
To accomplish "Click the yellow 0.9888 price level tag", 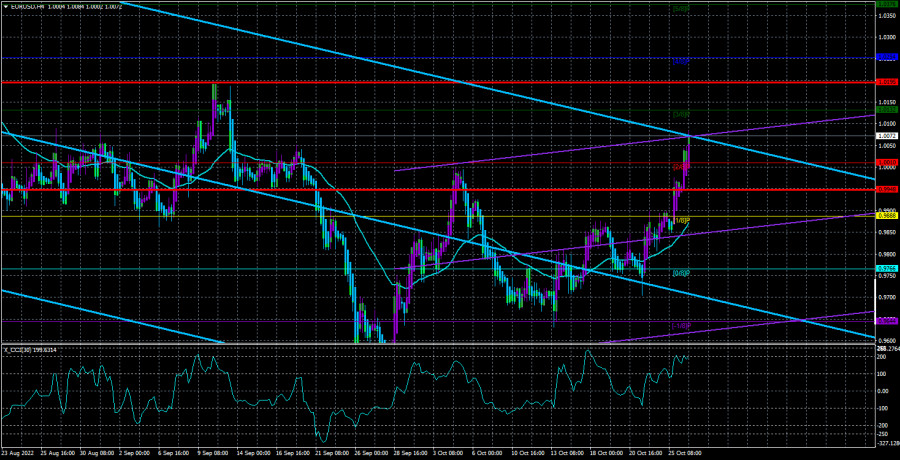I will (885, 215).
